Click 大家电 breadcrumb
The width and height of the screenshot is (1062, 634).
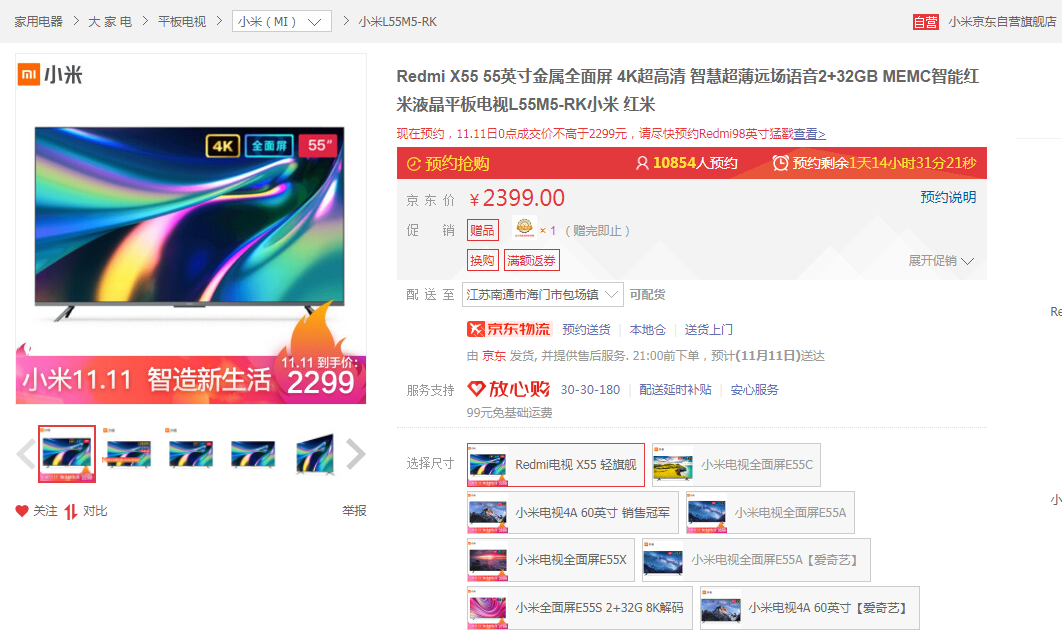point(110,22)
